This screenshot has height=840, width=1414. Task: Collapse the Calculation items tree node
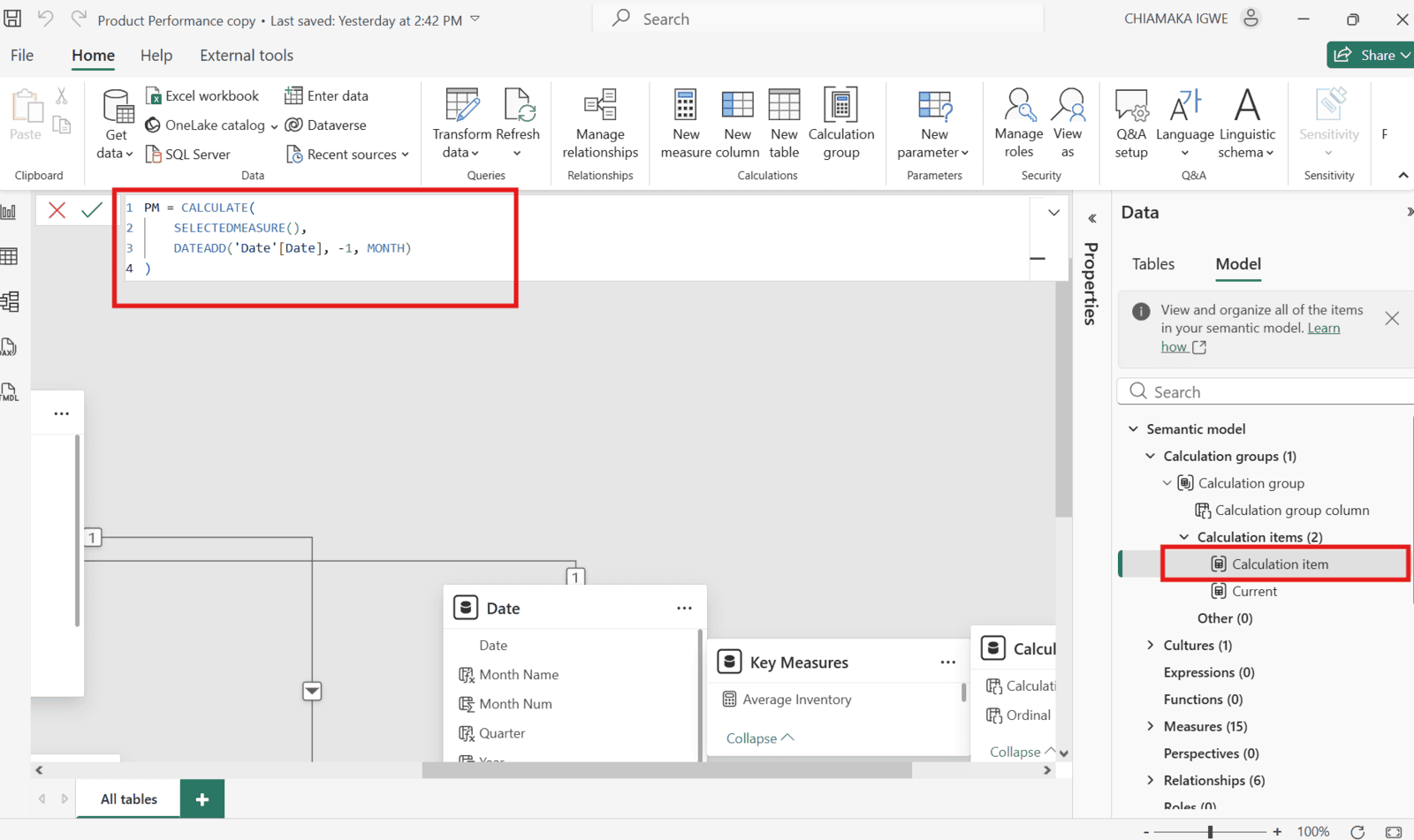coord(1184,537)
